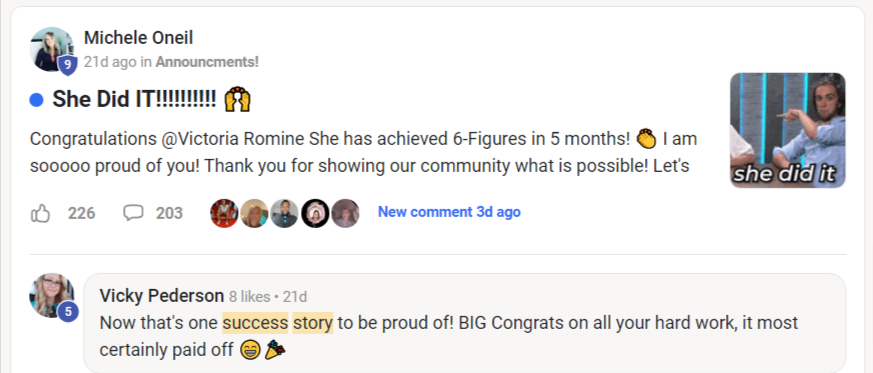Open the Michele Oneil author name
Image resolution: width=873 pixels, height=373 pixels.
click(139, 38)
